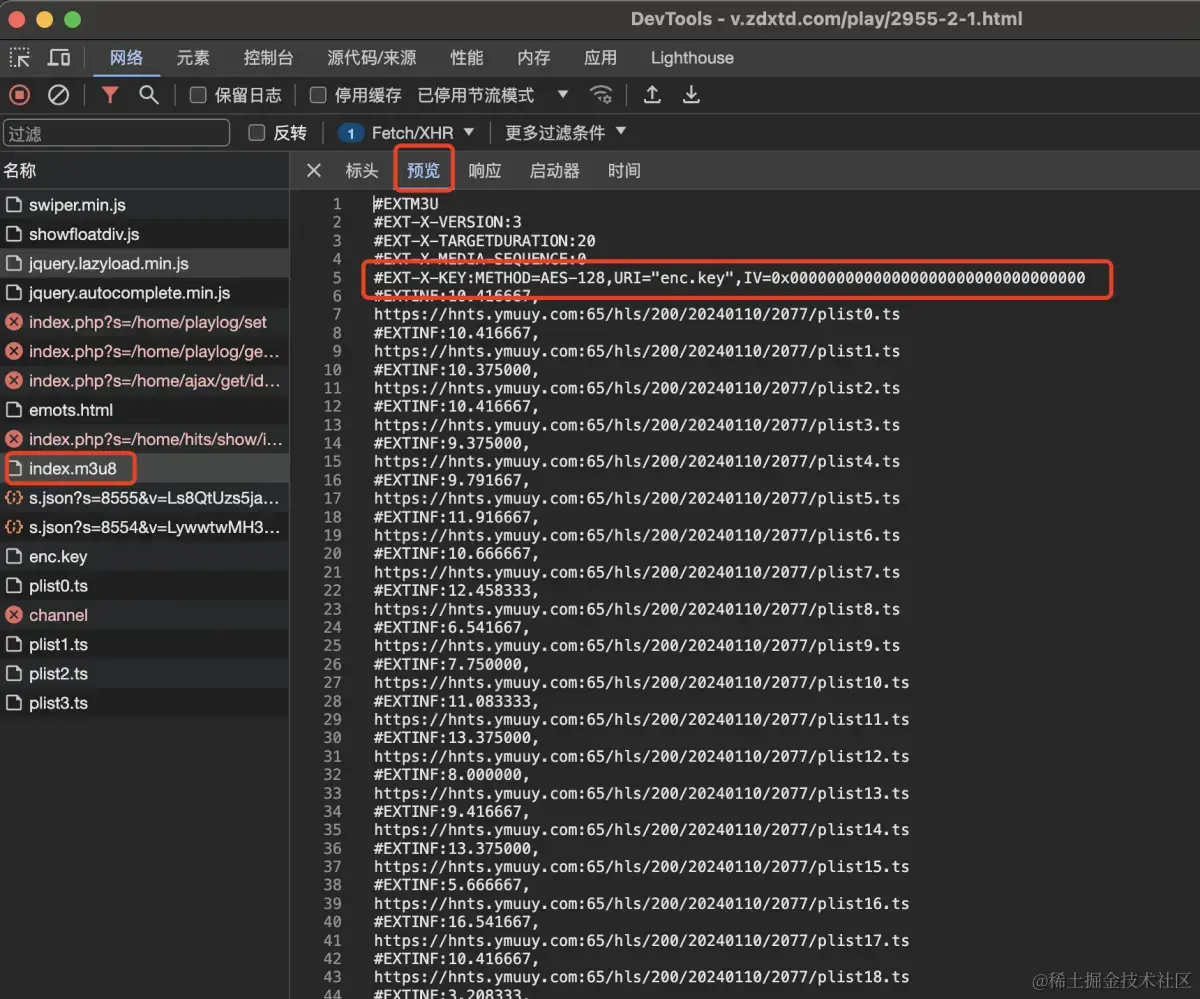Open the Lighthouse panel tab

point(692,58)
